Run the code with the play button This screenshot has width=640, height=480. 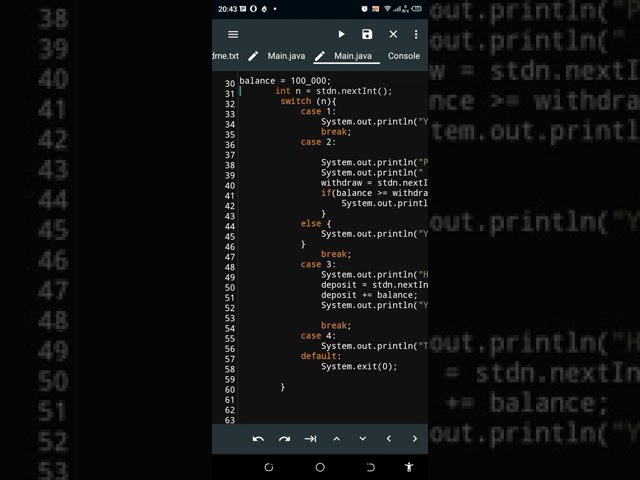point(342,34)
